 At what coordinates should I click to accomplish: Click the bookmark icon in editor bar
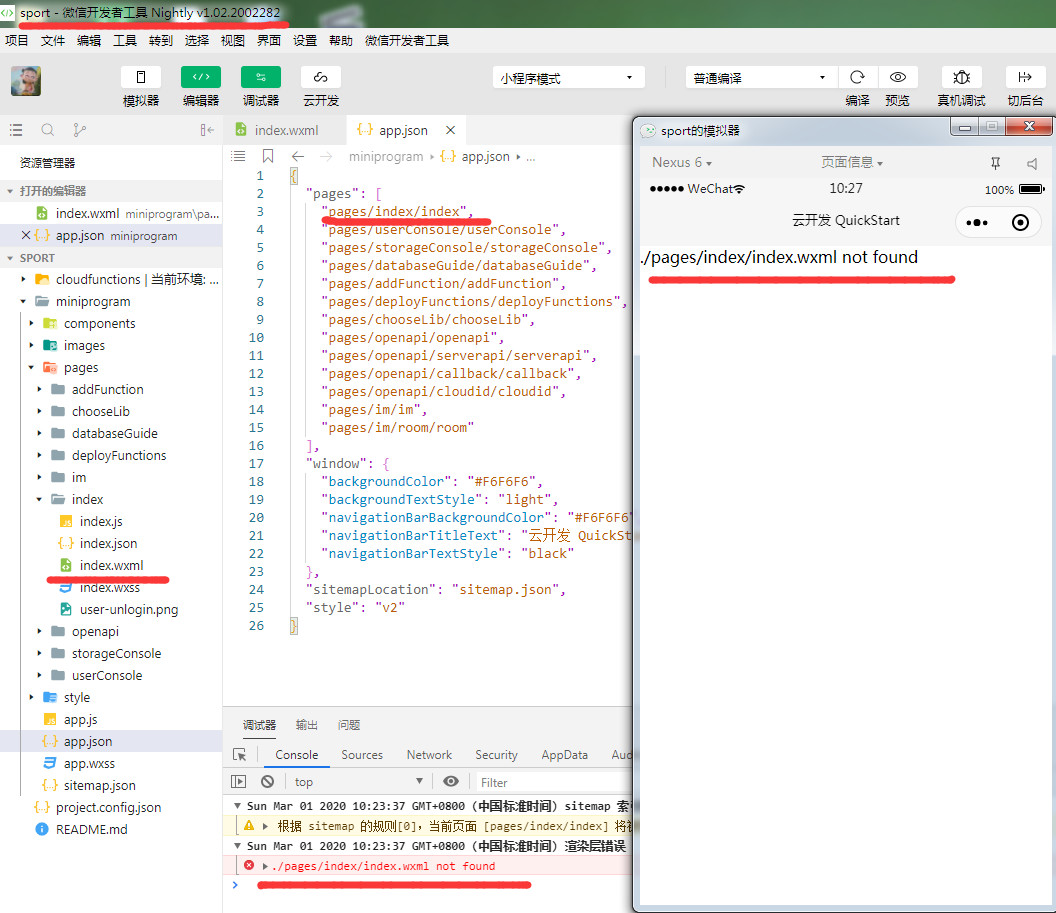[268, 156]
